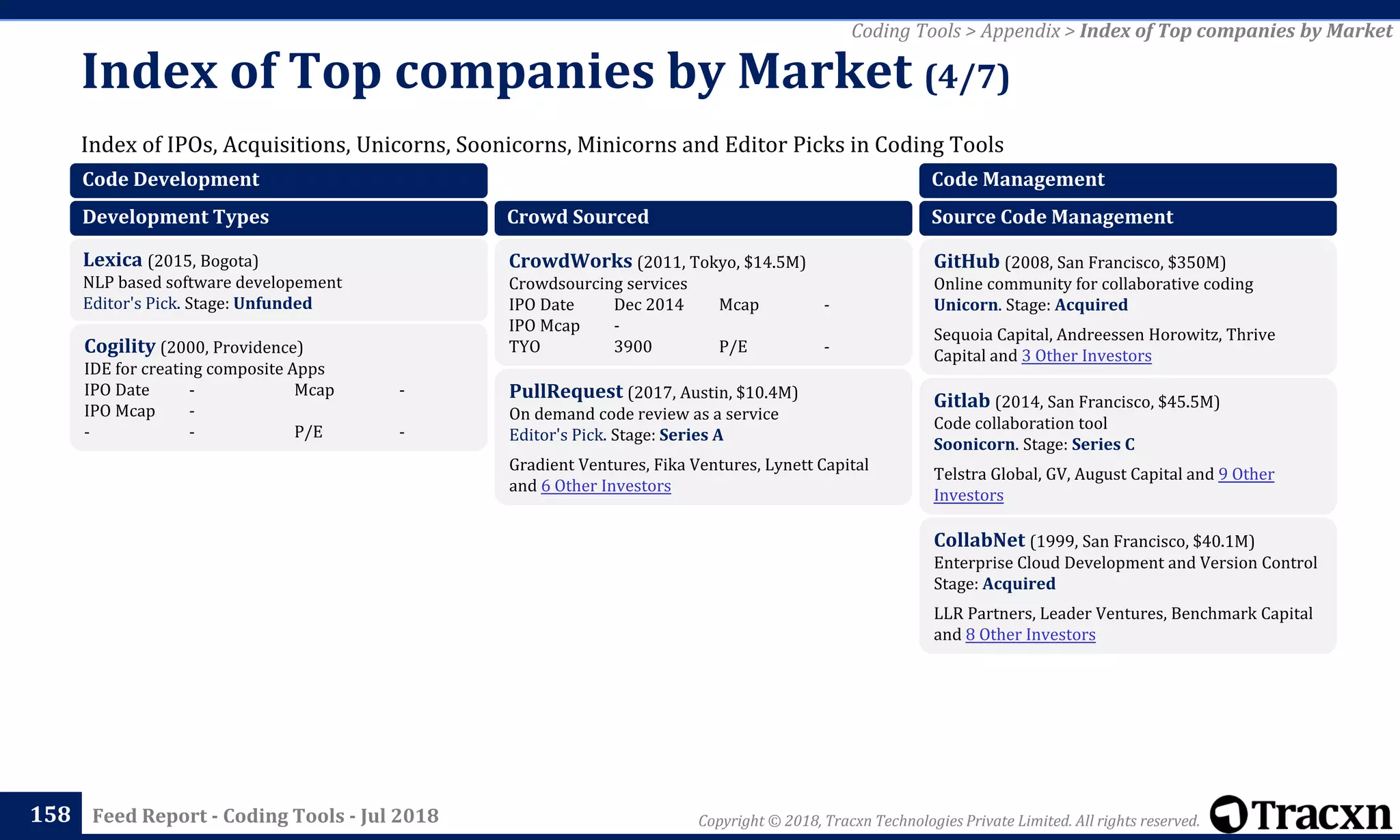The height and width of the screenshot is (840, 1400).
Task: Click the GitHub company name
Action: click(967, 261)
